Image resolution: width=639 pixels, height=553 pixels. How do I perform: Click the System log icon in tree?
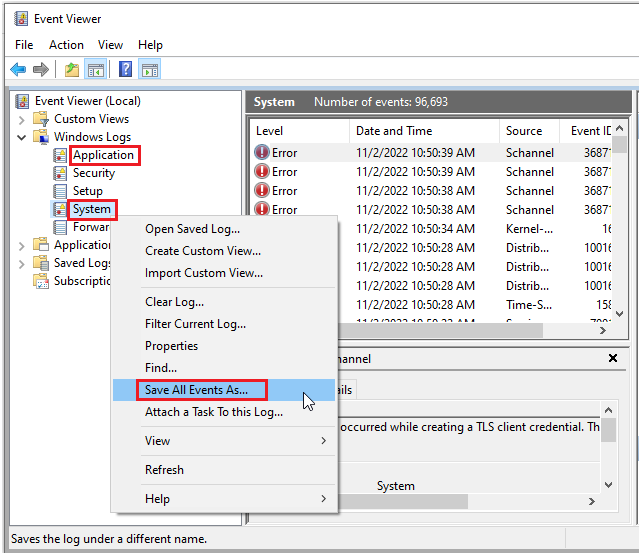60,209
